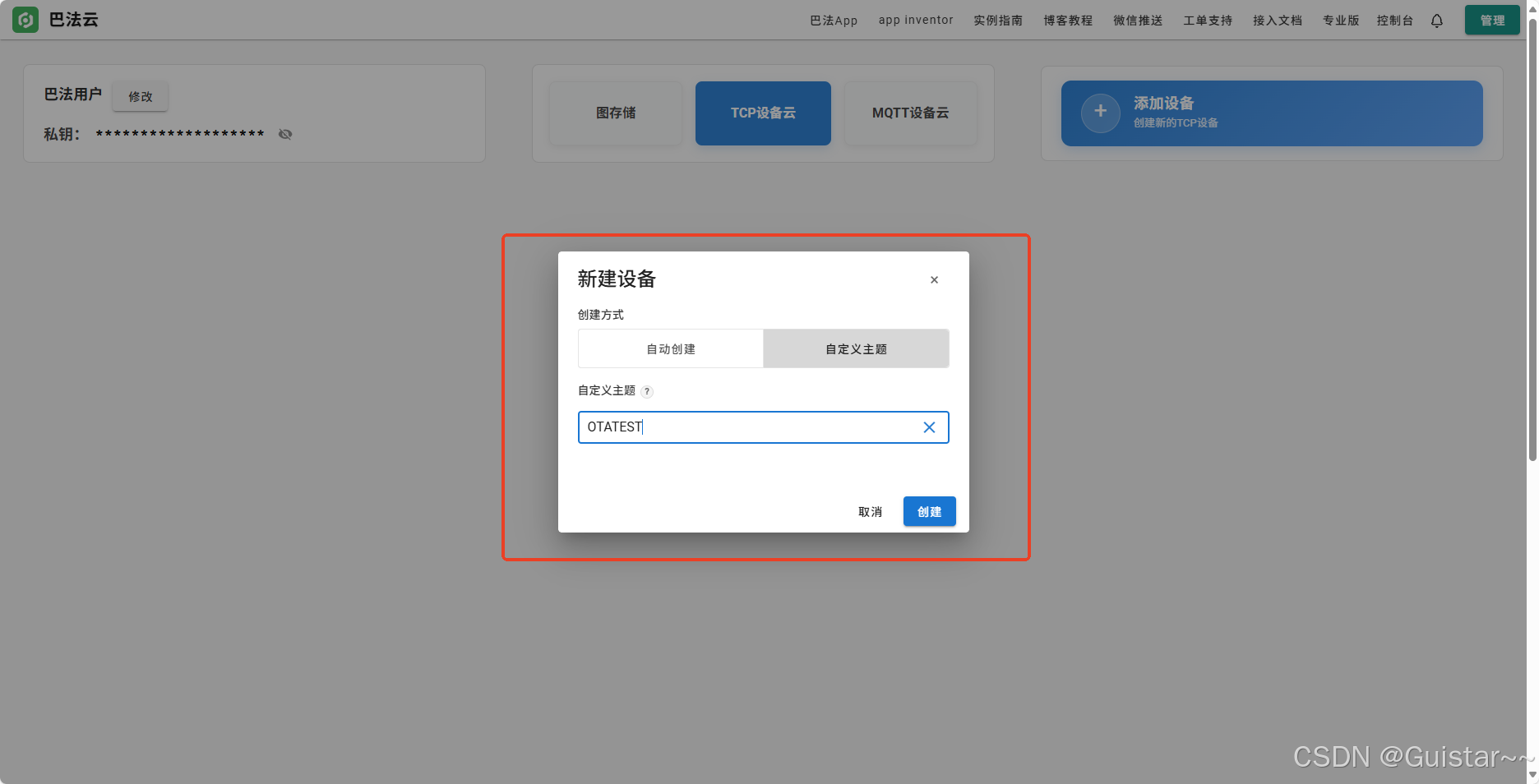
Task: Click the plus icon on 添加设备 card
Action: (x=1100, y=113)
